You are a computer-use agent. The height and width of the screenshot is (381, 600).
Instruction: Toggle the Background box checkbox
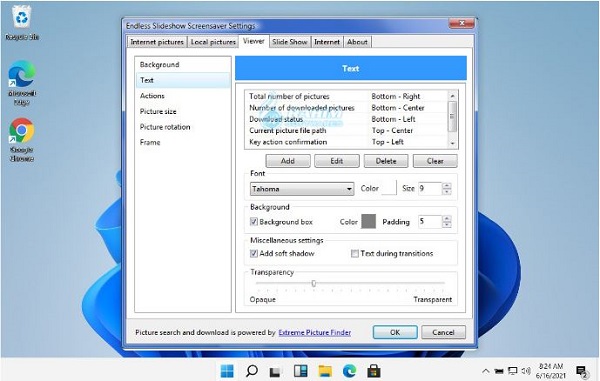254,221
